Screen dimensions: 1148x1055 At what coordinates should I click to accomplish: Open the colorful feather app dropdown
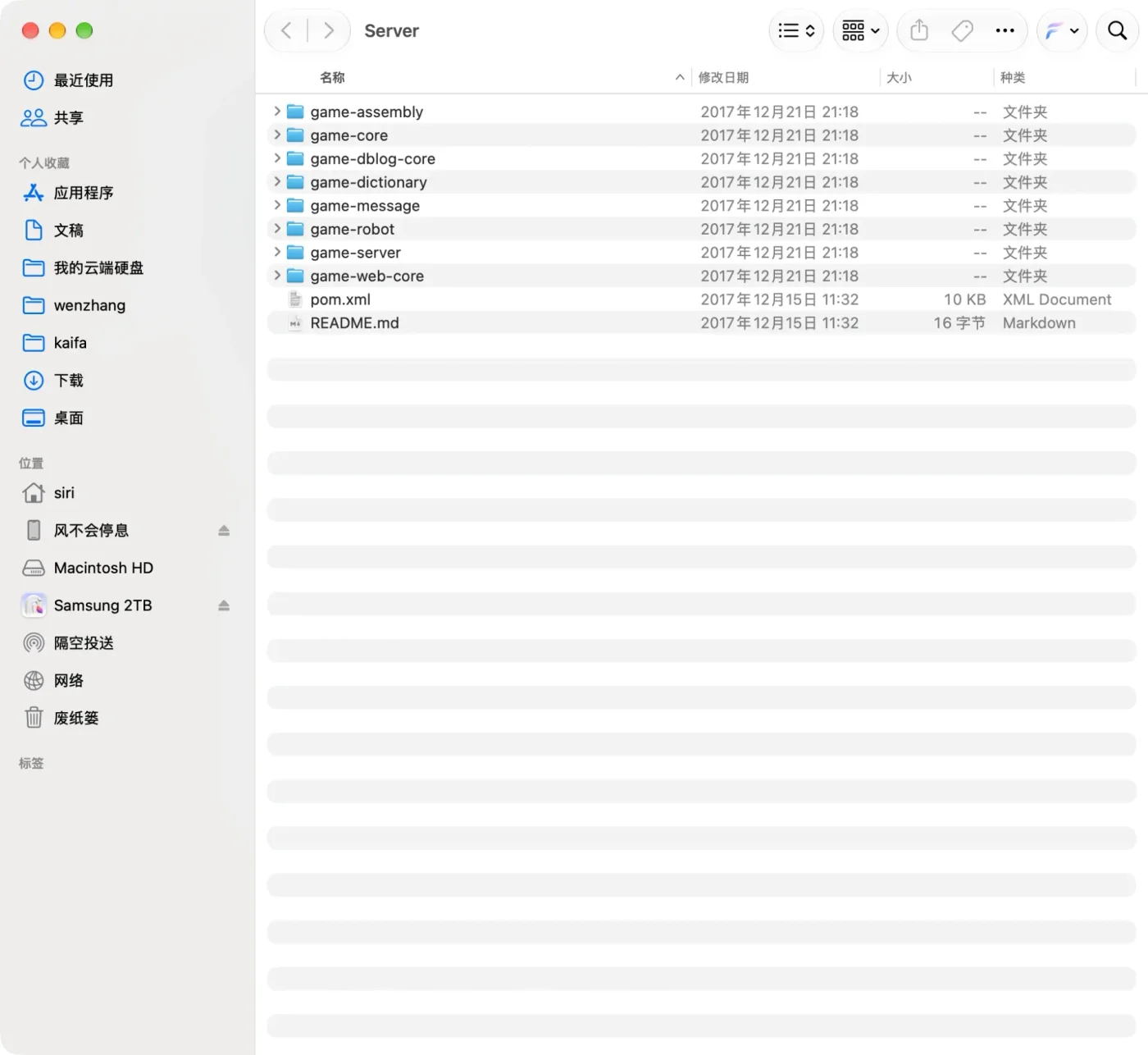coord(1062,31)
